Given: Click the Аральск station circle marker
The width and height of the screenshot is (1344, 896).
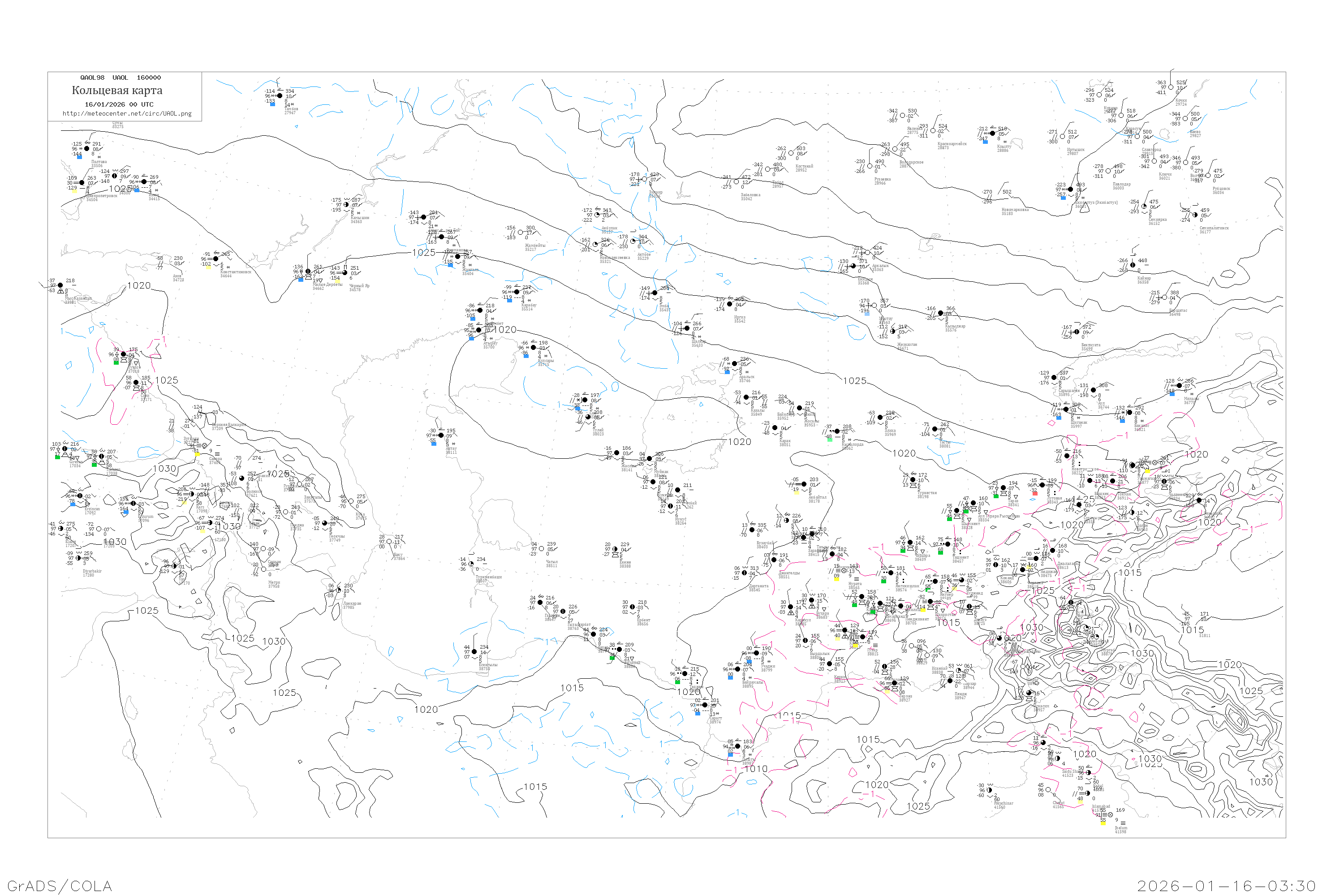Looking at the screenshot, I should (x=735, y=363).
